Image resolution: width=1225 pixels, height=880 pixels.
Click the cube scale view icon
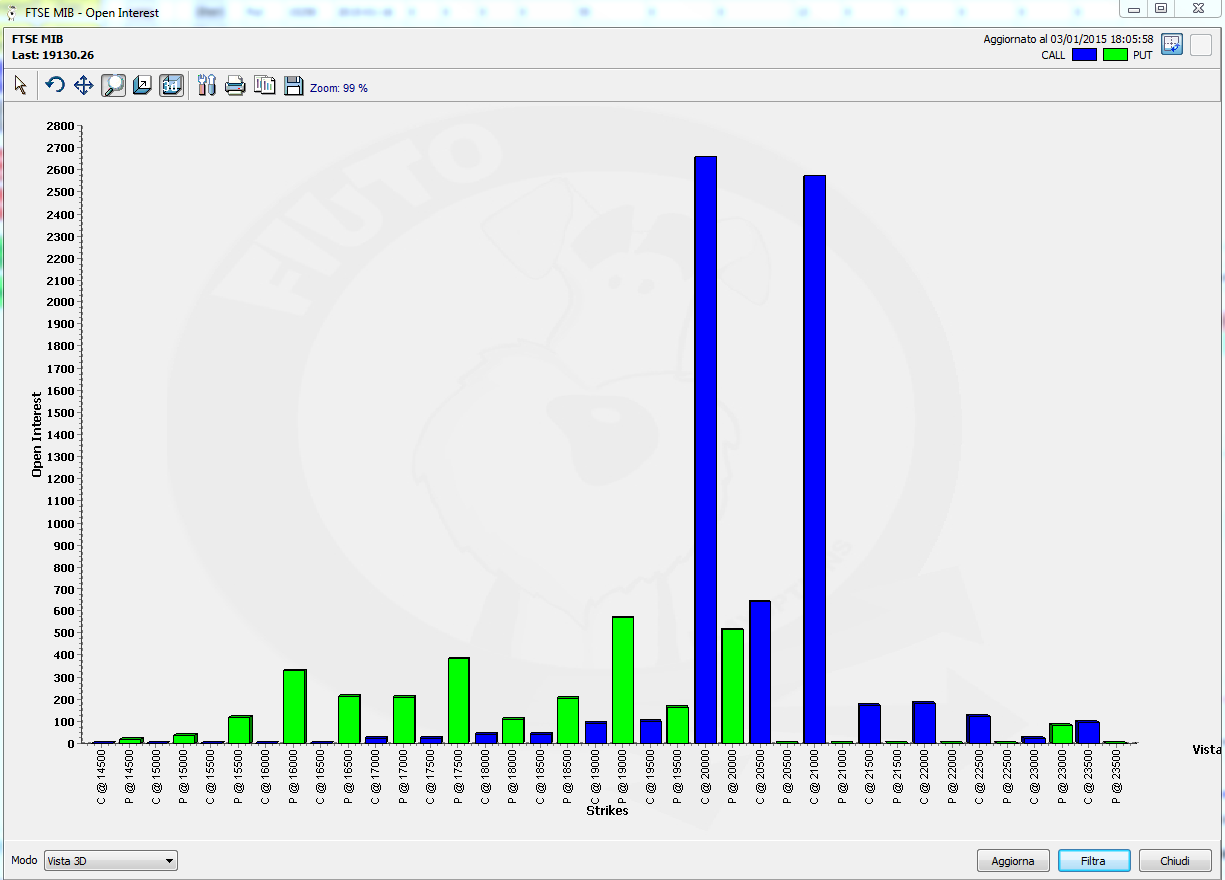point(142,85)
